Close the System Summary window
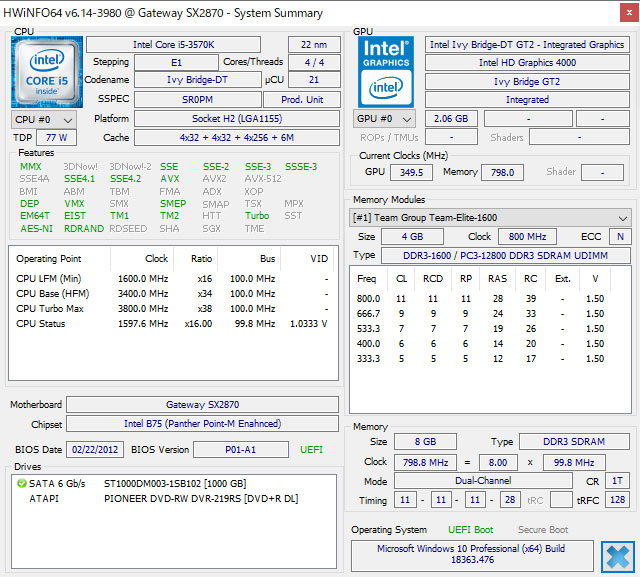This screenshot has width=640, height=577. (x=629, y=13)
